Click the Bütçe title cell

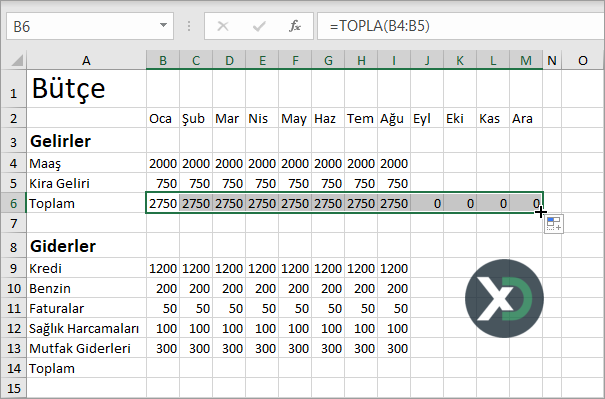point(86,89)
